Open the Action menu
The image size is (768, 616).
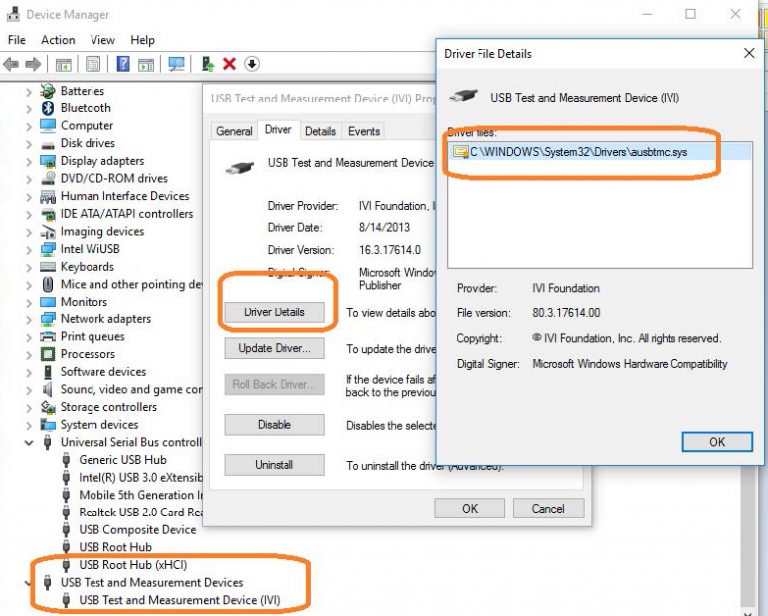58,40
